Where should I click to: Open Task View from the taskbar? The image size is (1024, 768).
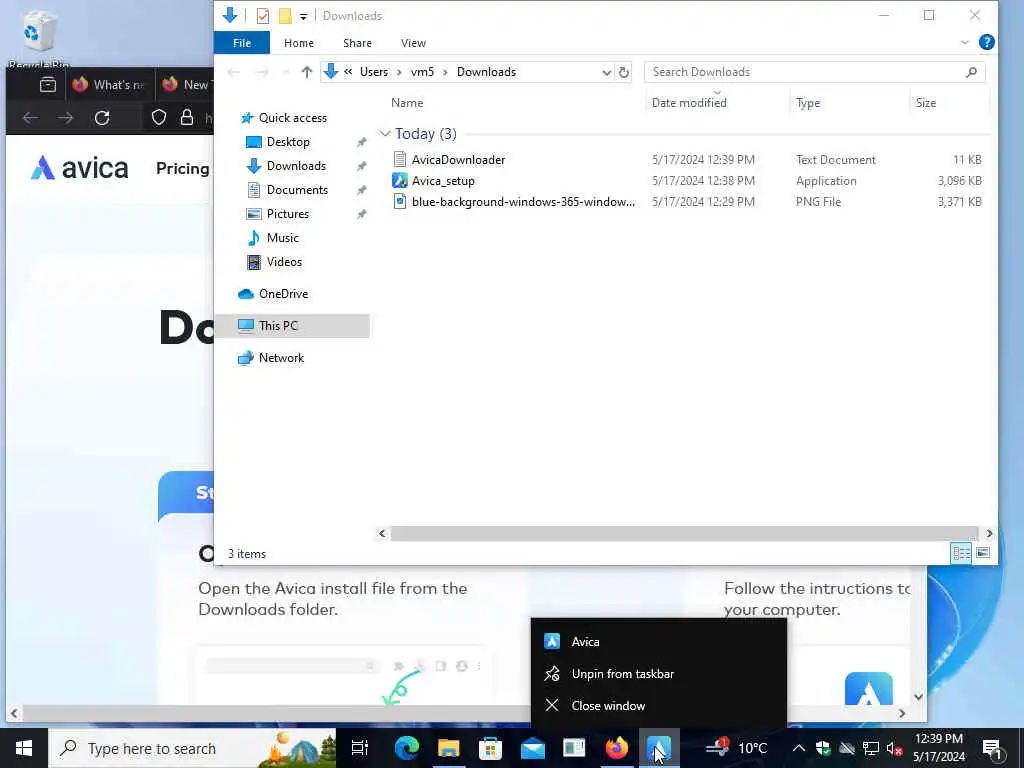(x=360, y=748)
